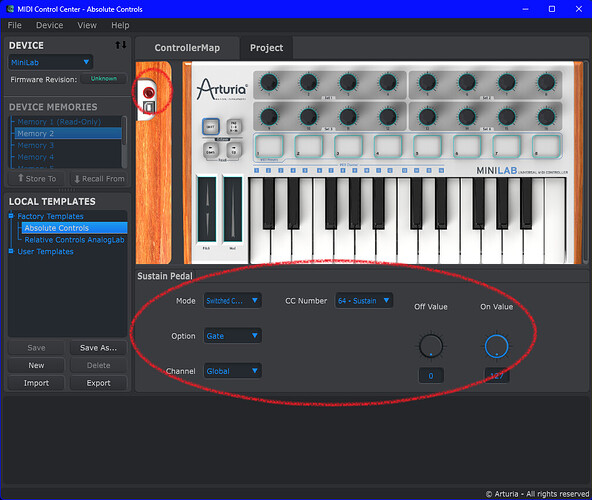Click the Save As... button

(98, 348)
